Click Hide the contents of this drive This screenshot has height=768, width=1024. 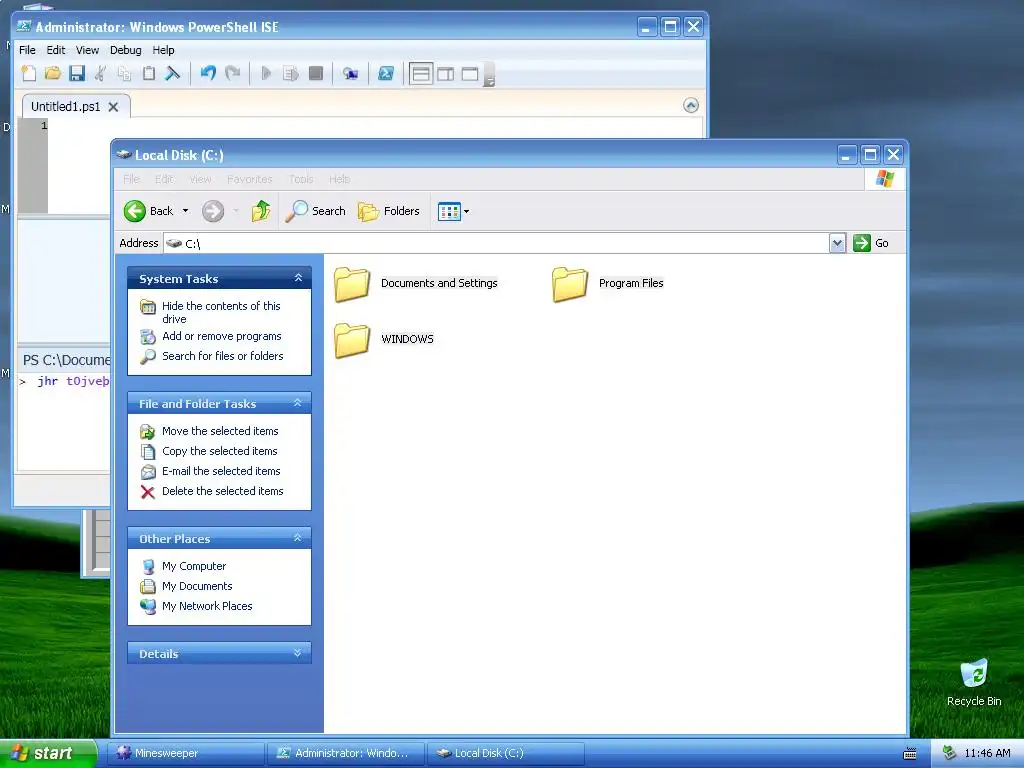(x=221, y=312)
